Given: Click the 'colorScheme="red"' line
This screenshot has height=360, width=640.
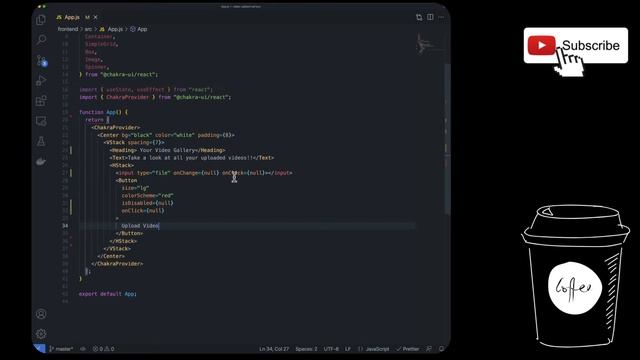Looking at the screenshot, I should (147, 196).
